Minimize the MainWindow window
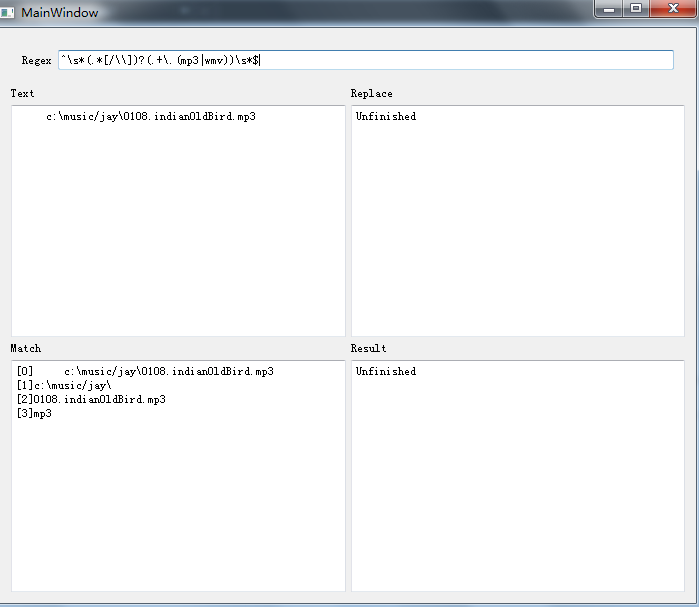The image size is (699, 607). pos(609,8)
